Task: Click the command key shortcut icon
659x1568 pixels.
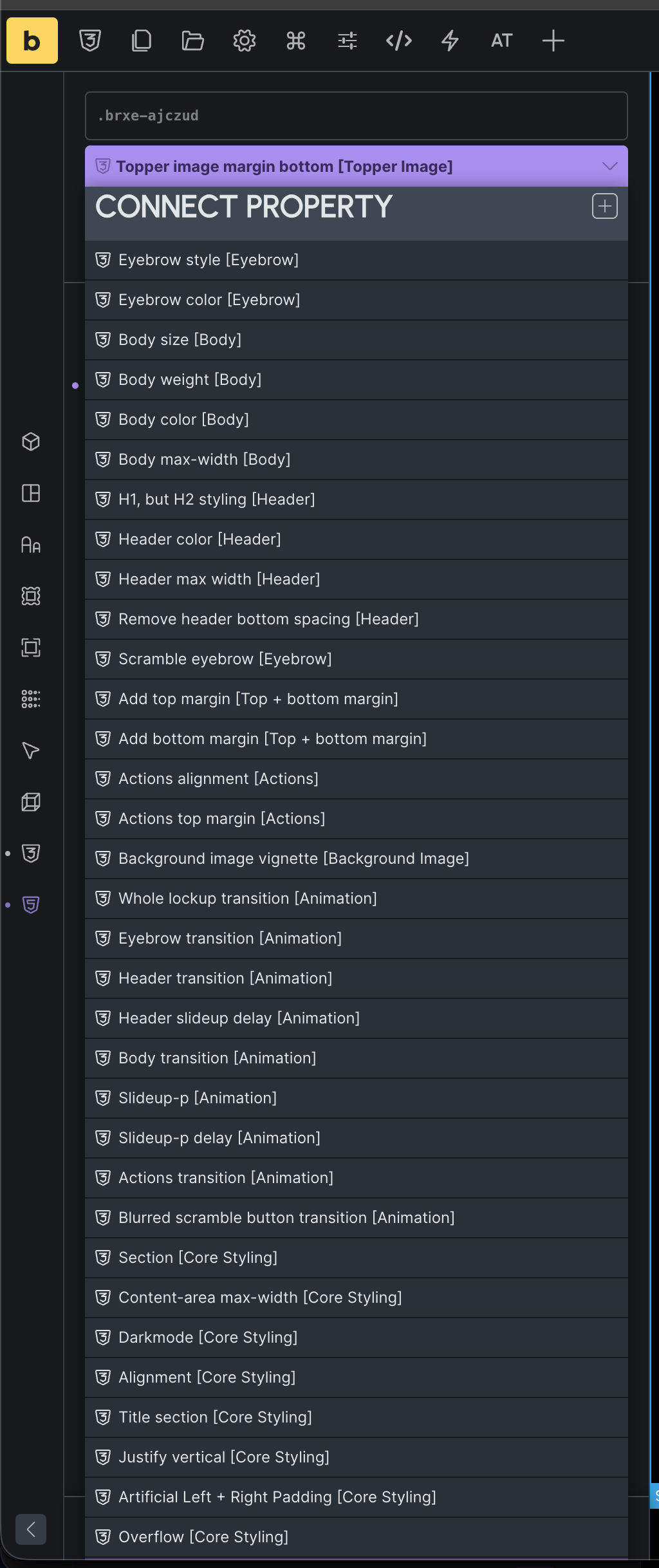Action: tap(295, 41)
